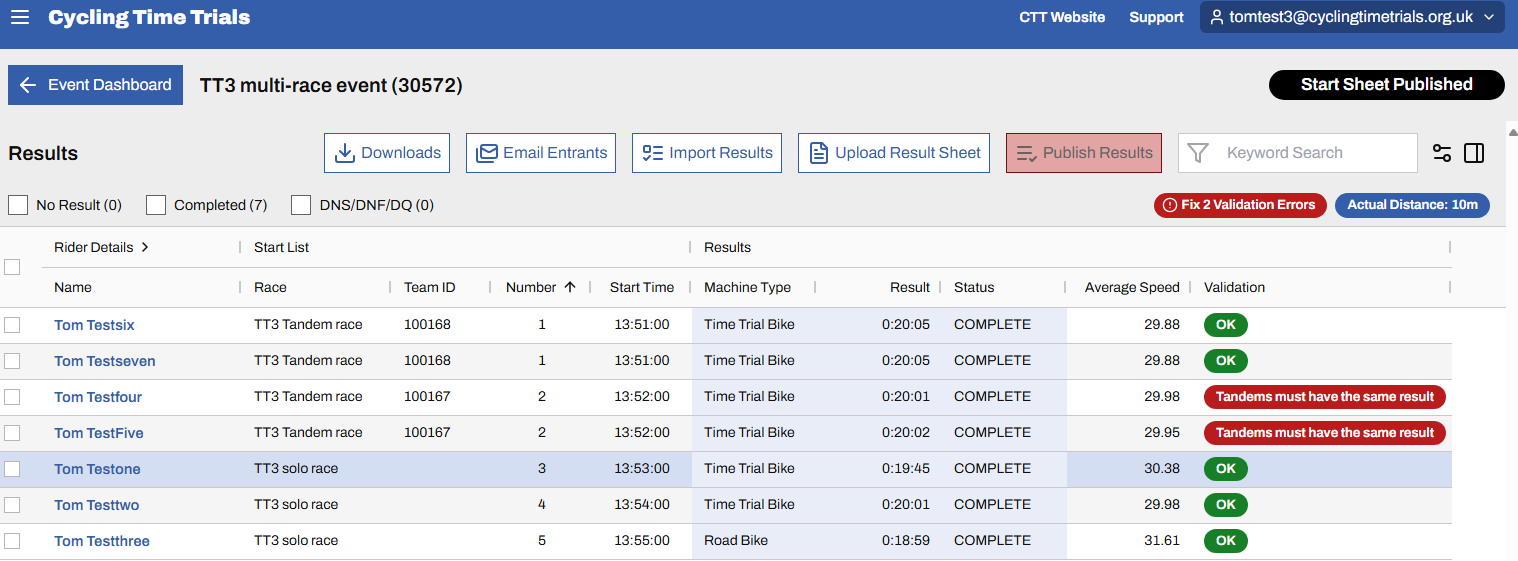Open Tom Testthree rider link

tap(102, 541)
